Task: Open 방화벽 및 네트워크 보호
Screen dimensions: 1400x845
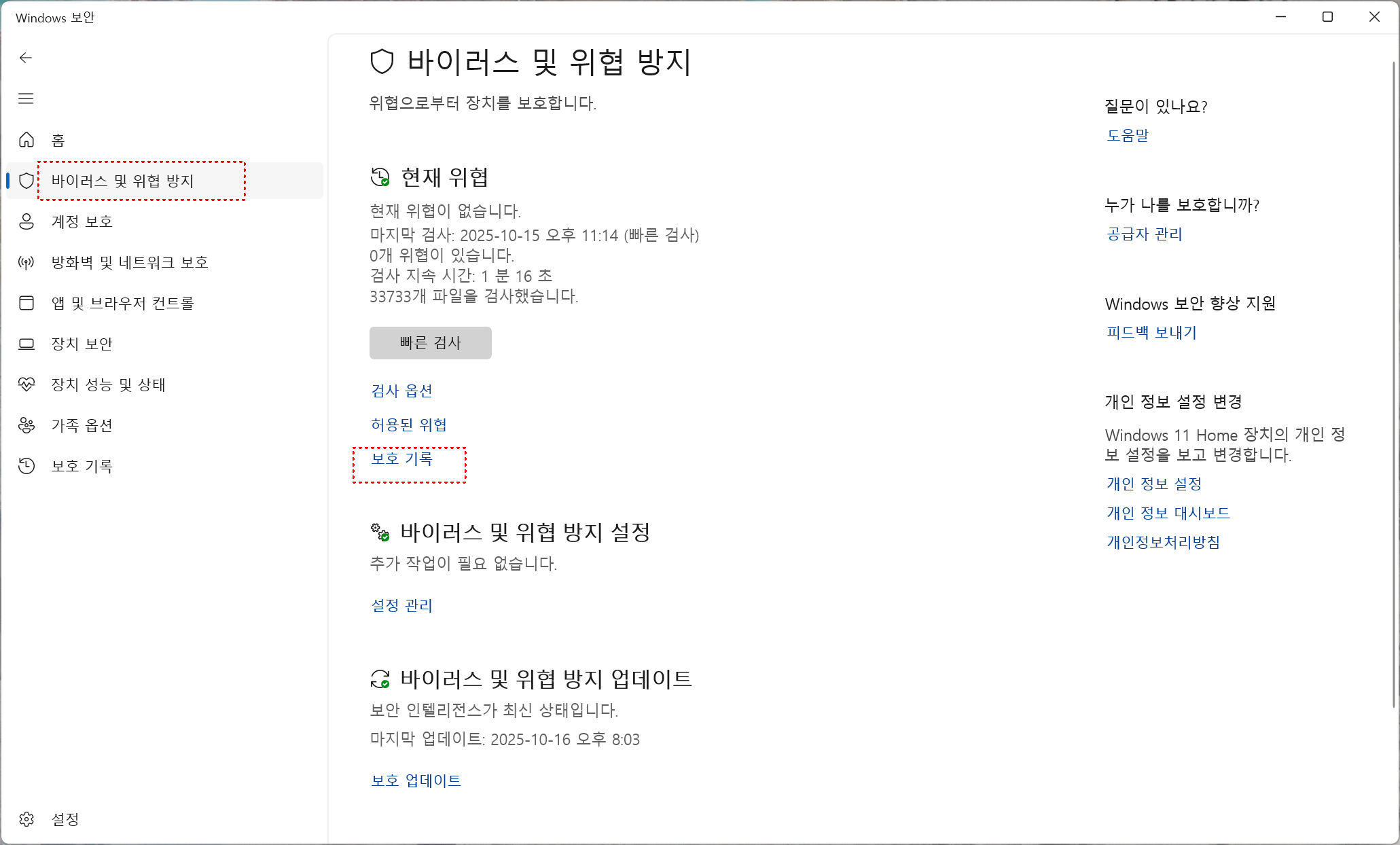Action: [x=130, y=262]
